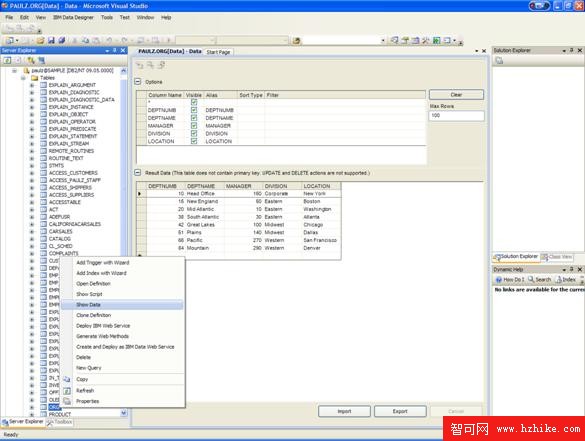This screenshot has width=585, height=441.
Task: Open the Properties Window toolbar icon
Action: (x=405, y=40)
